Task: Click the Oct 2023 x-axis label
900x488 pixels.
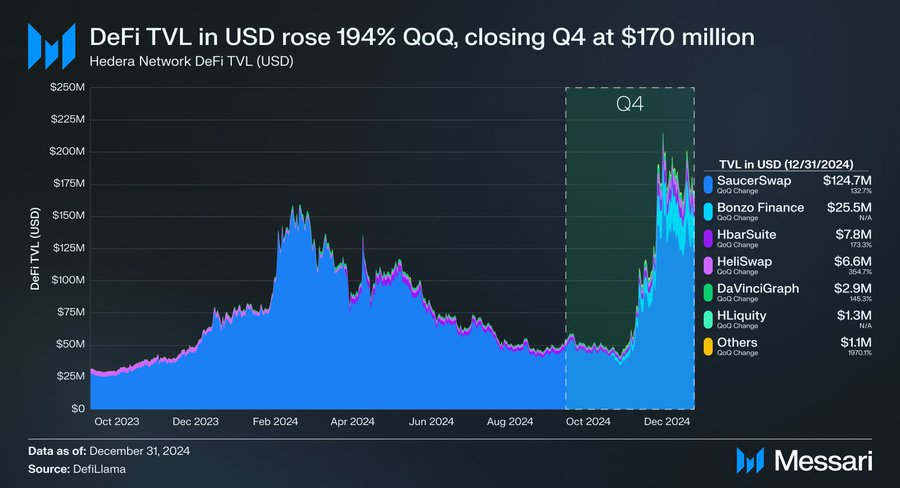Action: click(x=117, y=421)
